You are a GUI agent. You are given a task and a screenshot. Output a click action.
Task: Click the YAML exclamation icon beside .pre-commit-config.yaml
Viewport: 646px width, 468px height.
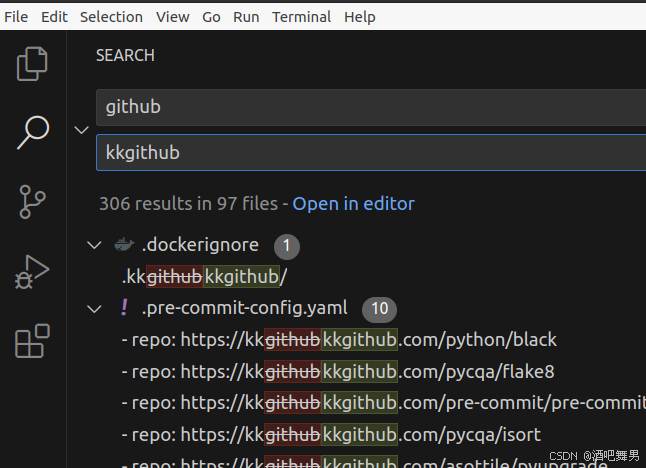tap(124, 307)
